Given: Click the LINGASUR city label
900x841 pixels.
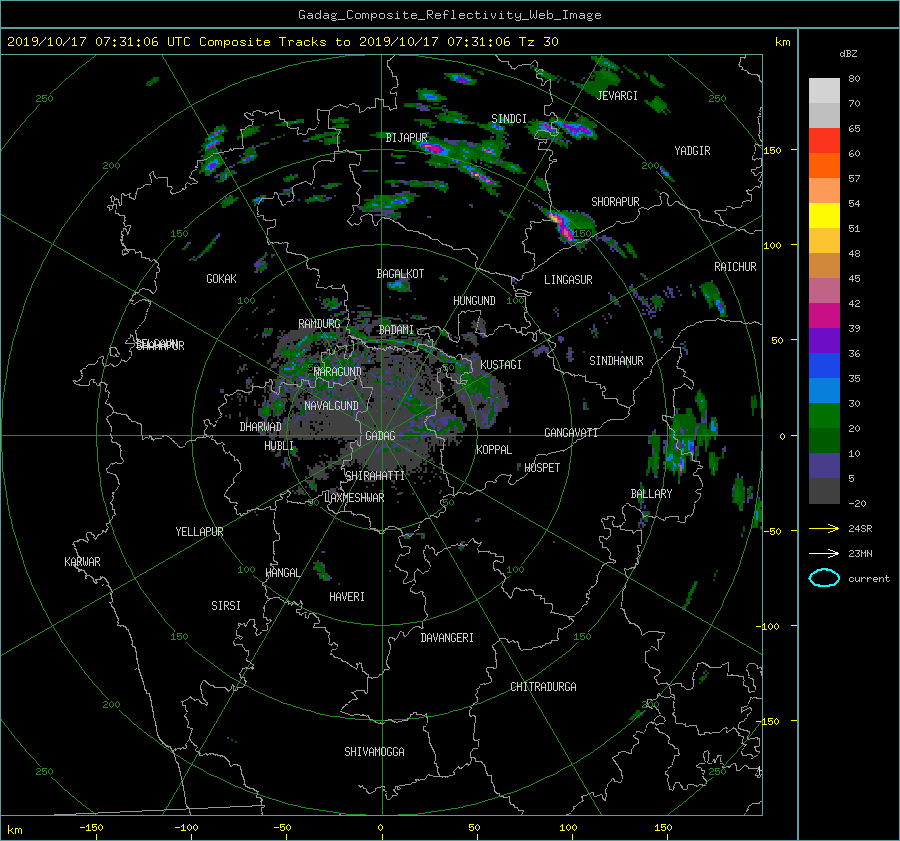Looking at the screenshot, I should (x=568, y=280).
